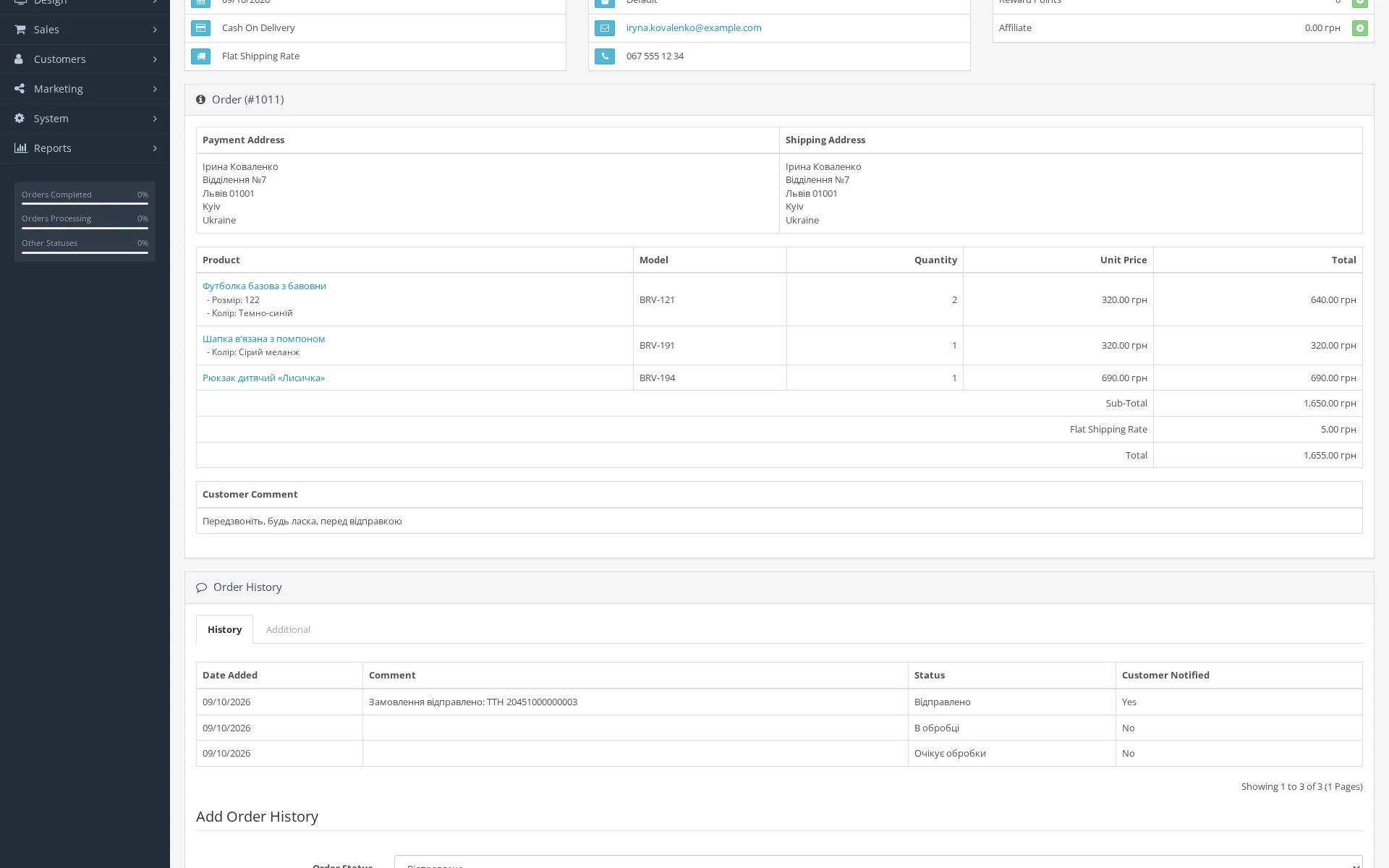The width and height of the screenshot is (1389, 868).
Task: Click the telephone icon beside 067 555 12 34
Action: [605, 56]
